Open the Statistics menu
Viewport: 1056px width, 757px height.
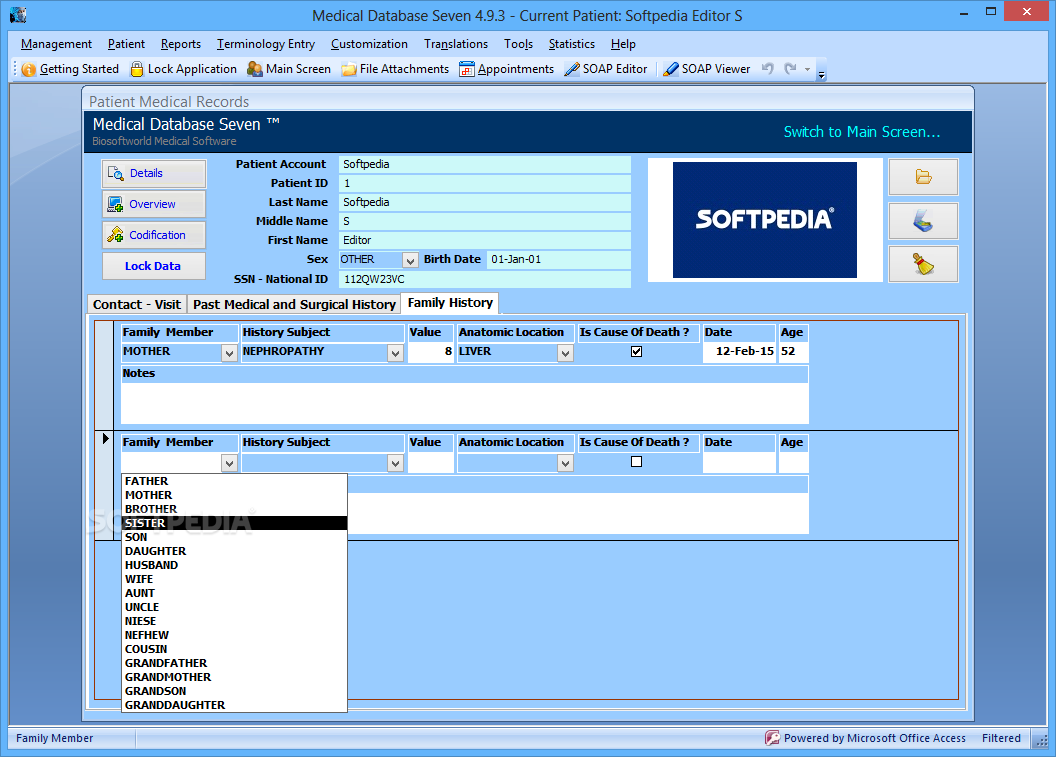point(572,44)
